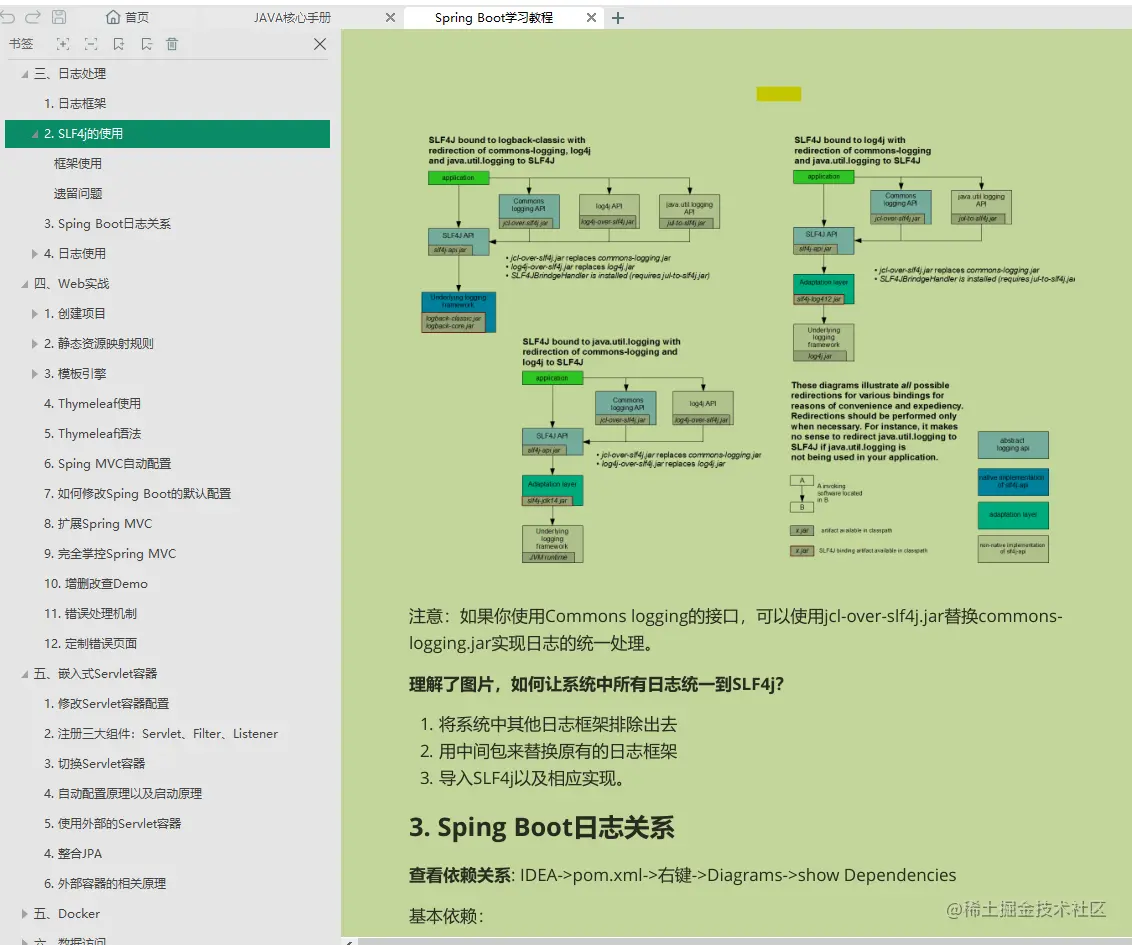Open bookmark 5. 使用外部的Servlet容器
This screenshot has height=945, width=1132.
[113, 823]
